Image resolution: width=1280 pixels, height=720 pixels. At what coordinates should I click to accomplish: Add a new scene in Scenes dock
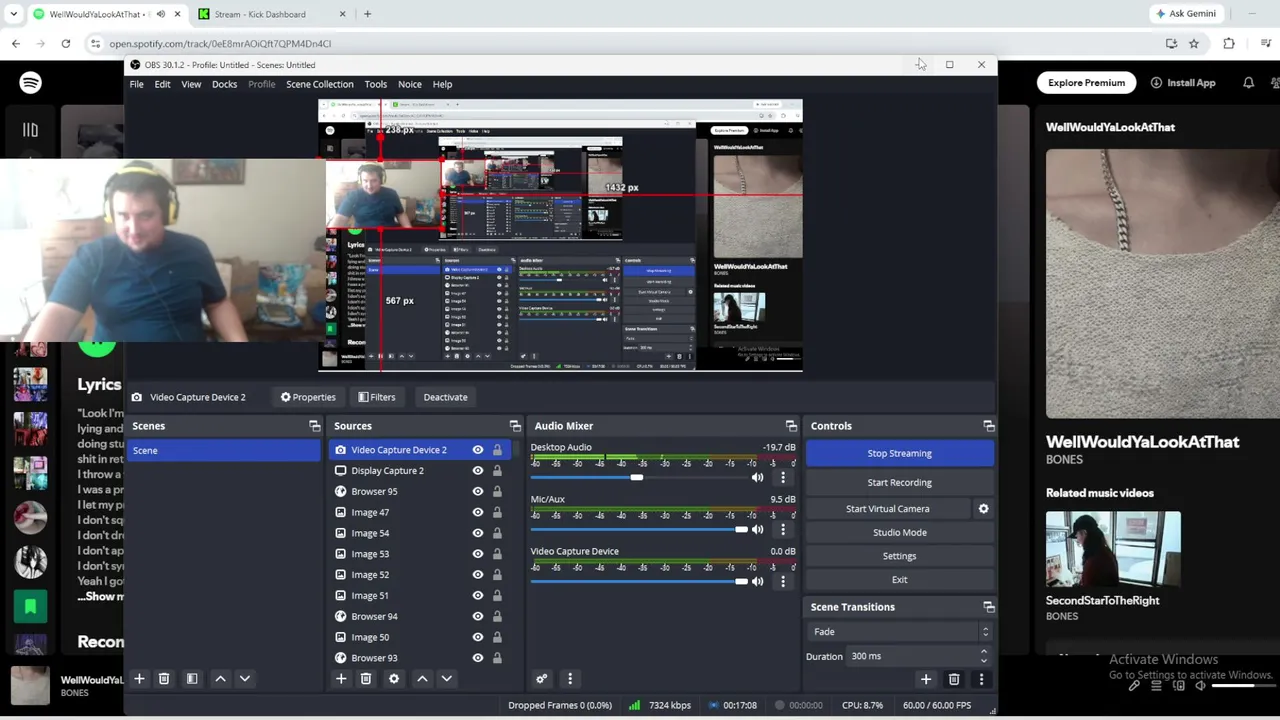139,679
